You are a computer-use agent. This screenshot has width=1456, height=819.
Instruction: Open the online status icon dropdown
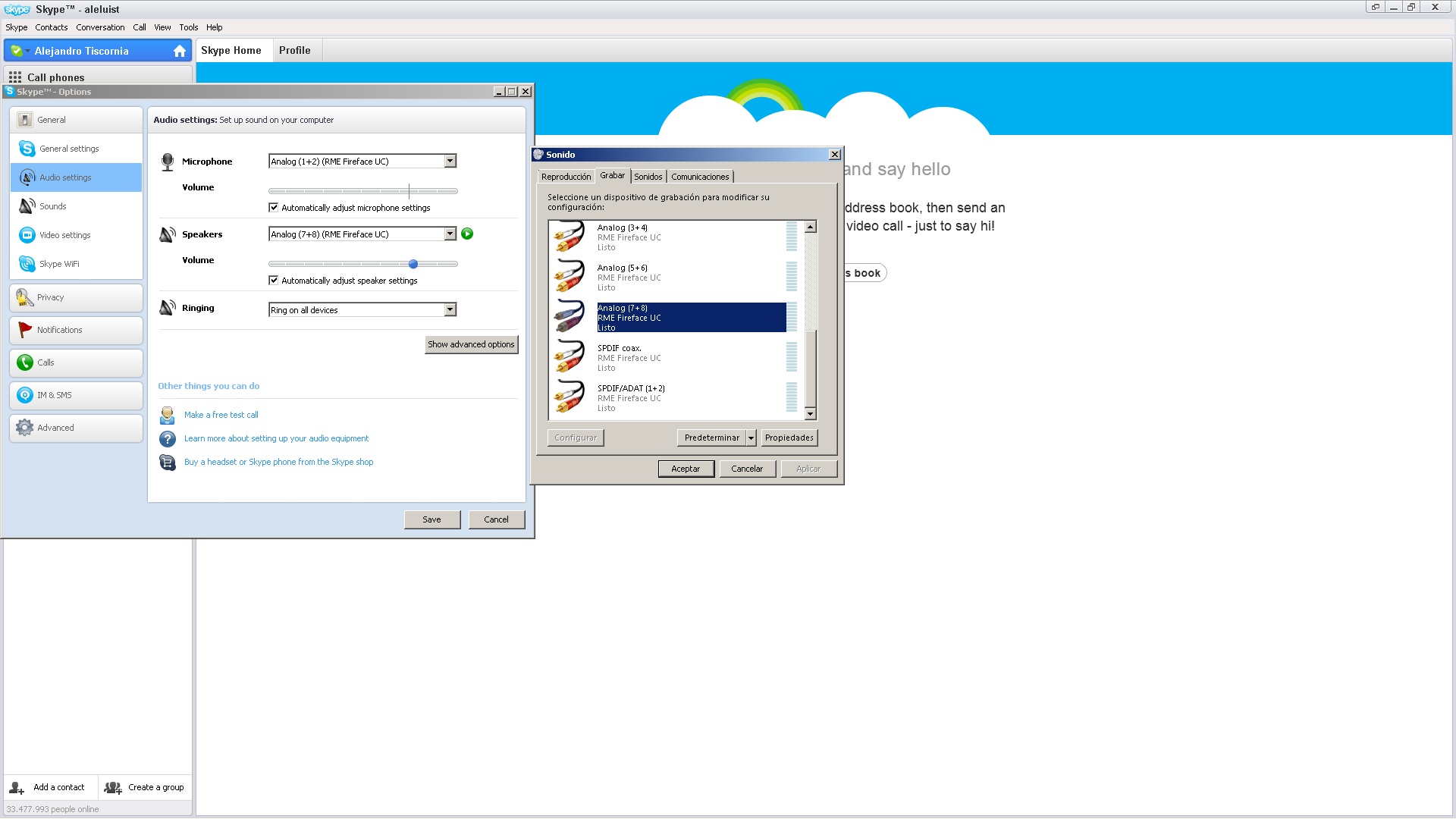(x=20, y=51)
